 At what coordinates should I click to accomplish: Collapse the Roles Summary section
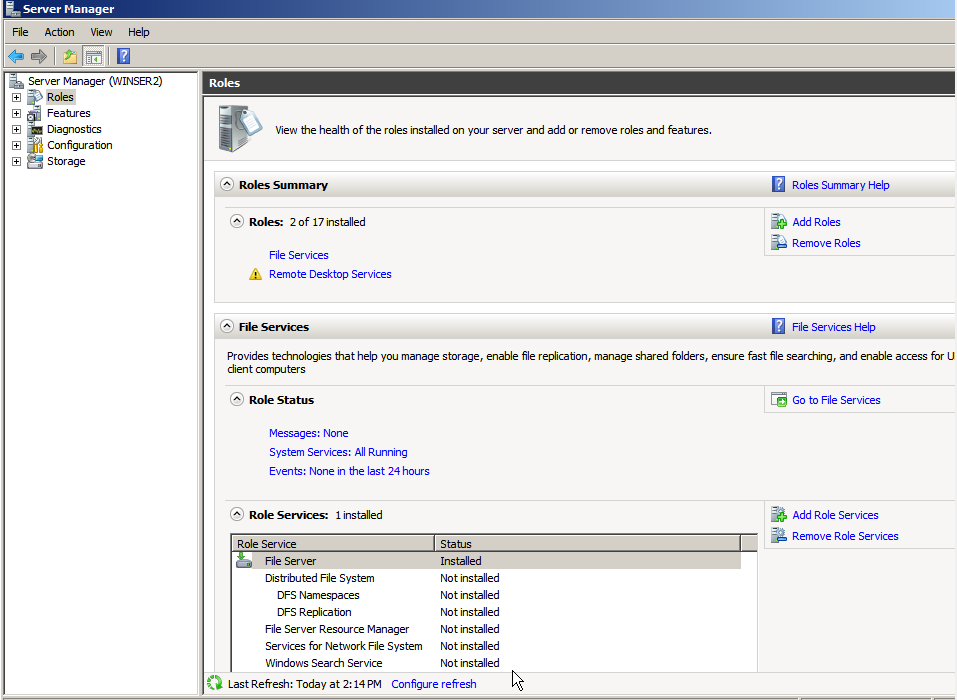[x=227, y=184]
